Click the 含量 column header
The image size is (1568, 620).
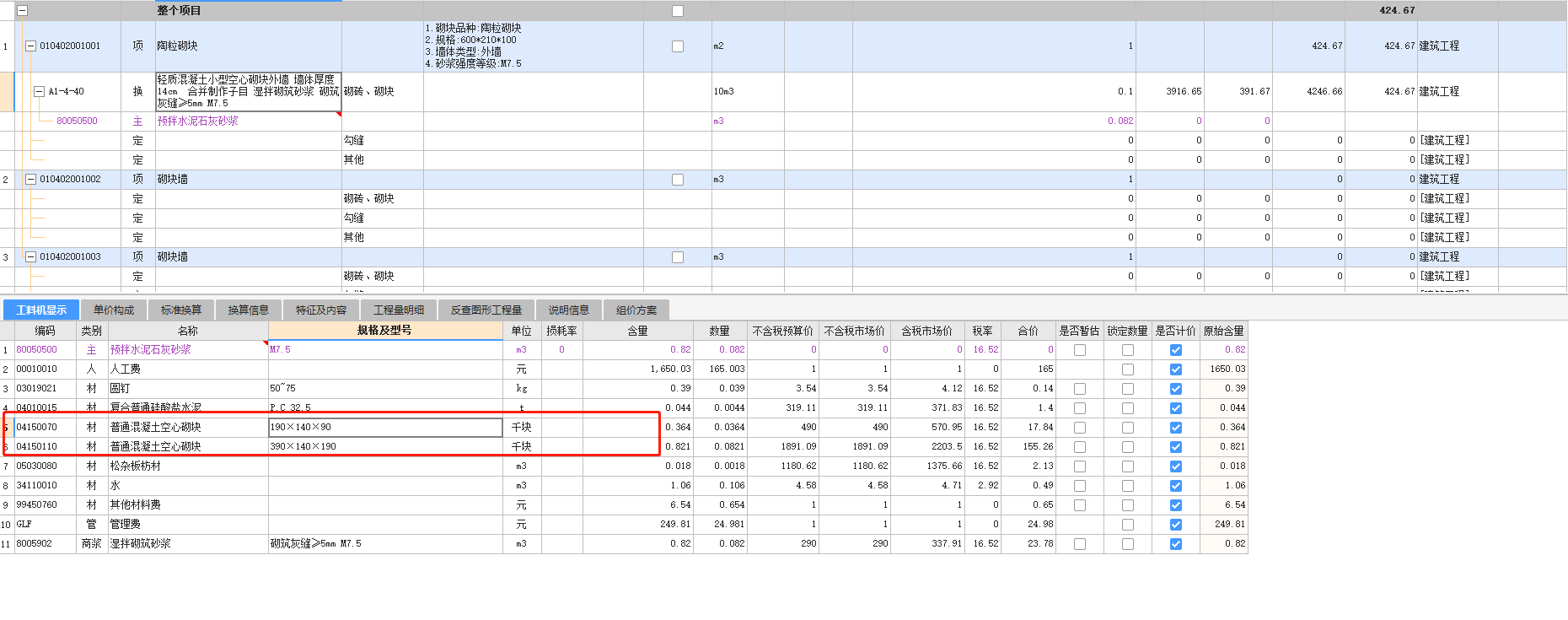tap(637, 331)
